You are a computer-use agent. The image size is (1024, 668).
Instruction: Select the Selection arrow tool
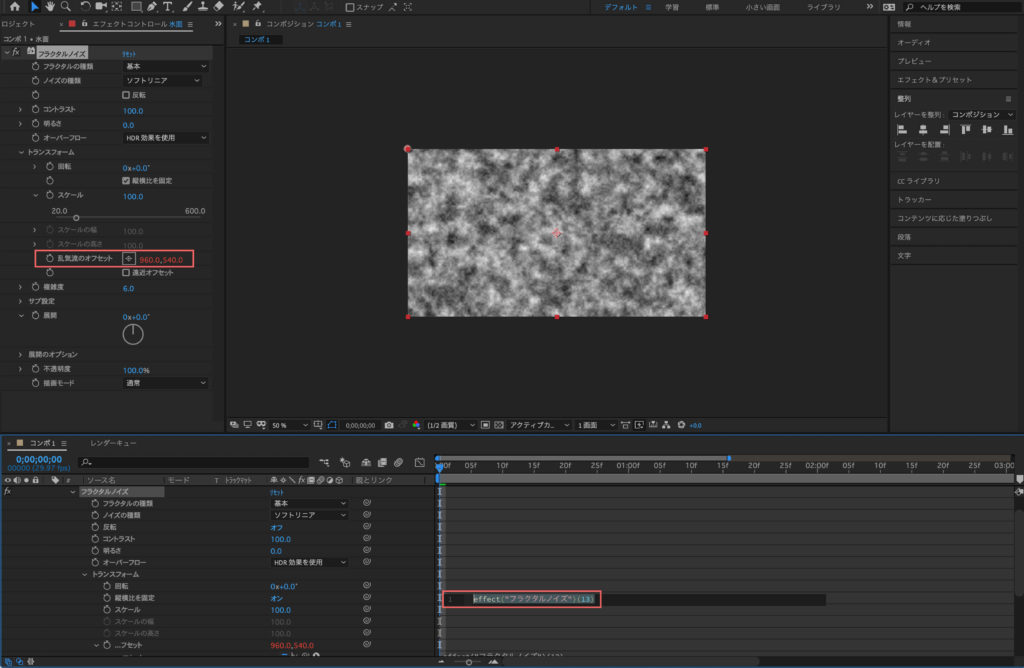pyautogui.click(x=35, y=7)
